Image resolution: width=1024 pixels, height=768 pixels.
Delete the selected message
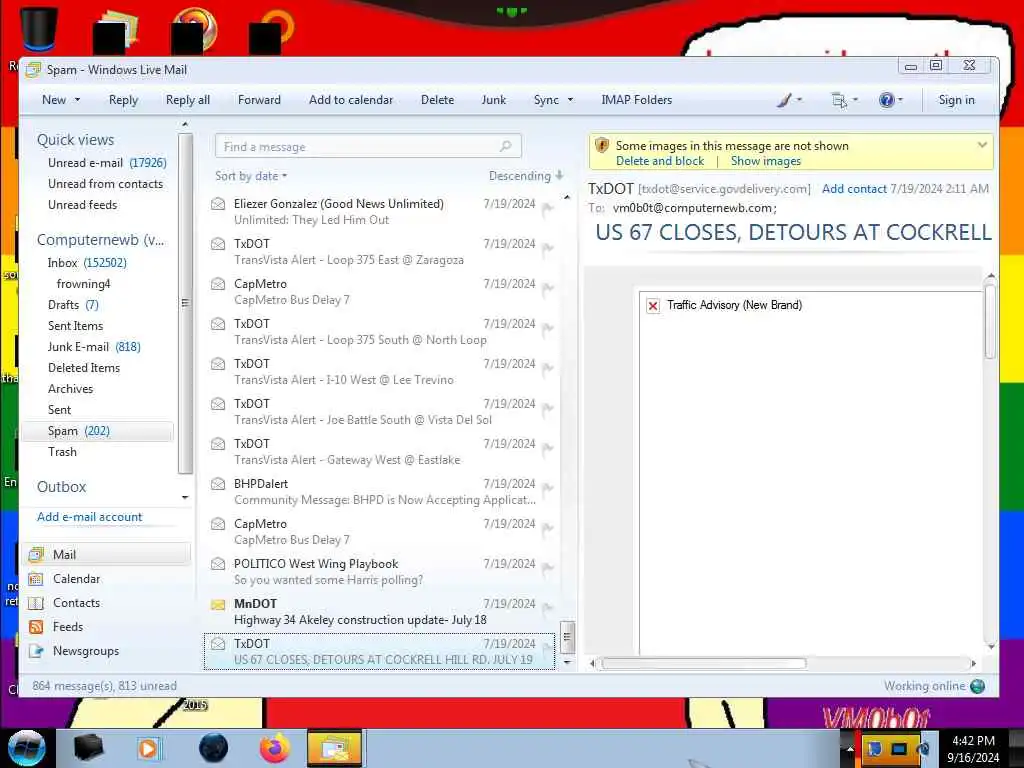(x=437, y=100)
